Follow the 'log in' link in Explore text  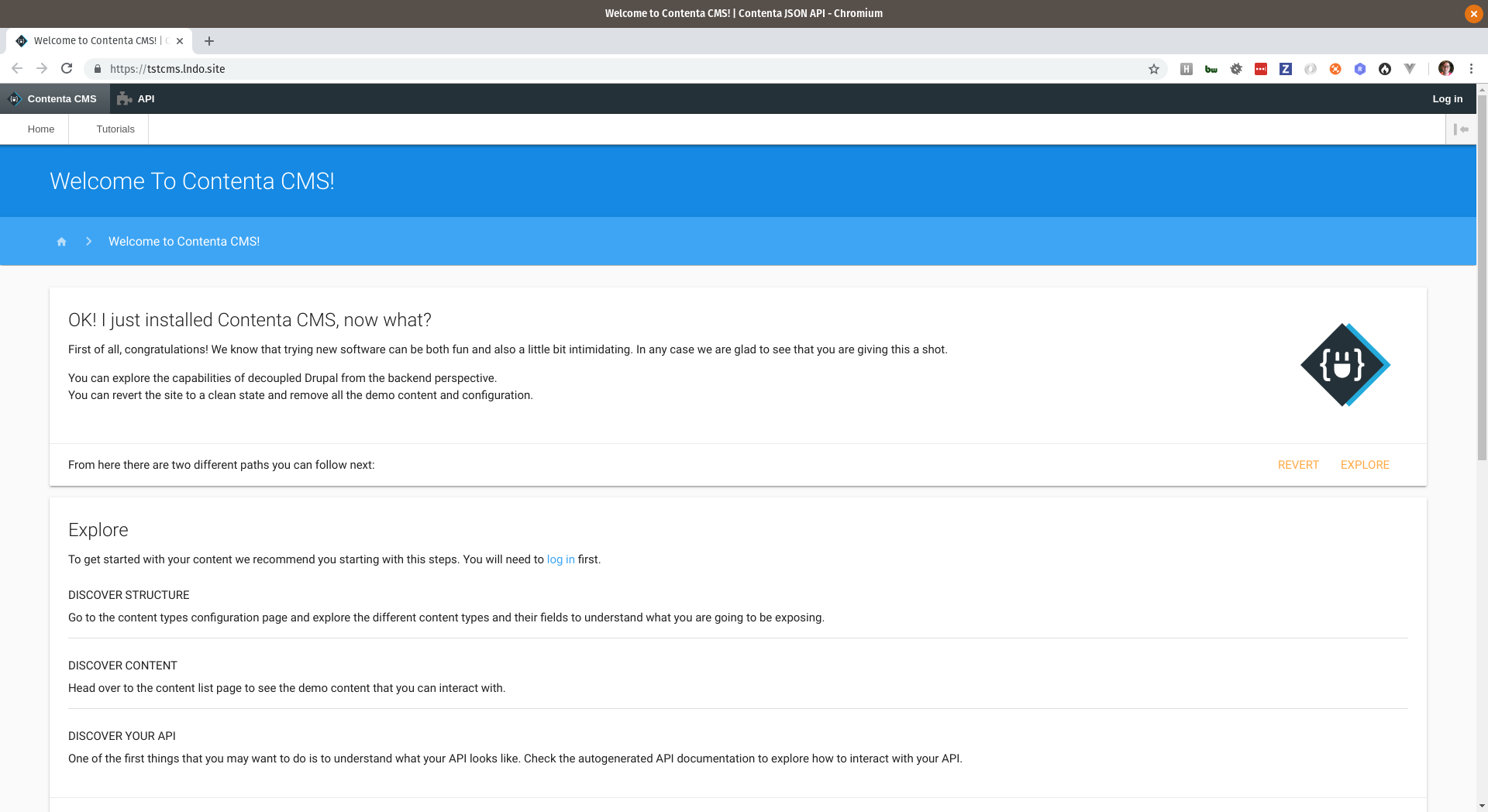point(560,559)
